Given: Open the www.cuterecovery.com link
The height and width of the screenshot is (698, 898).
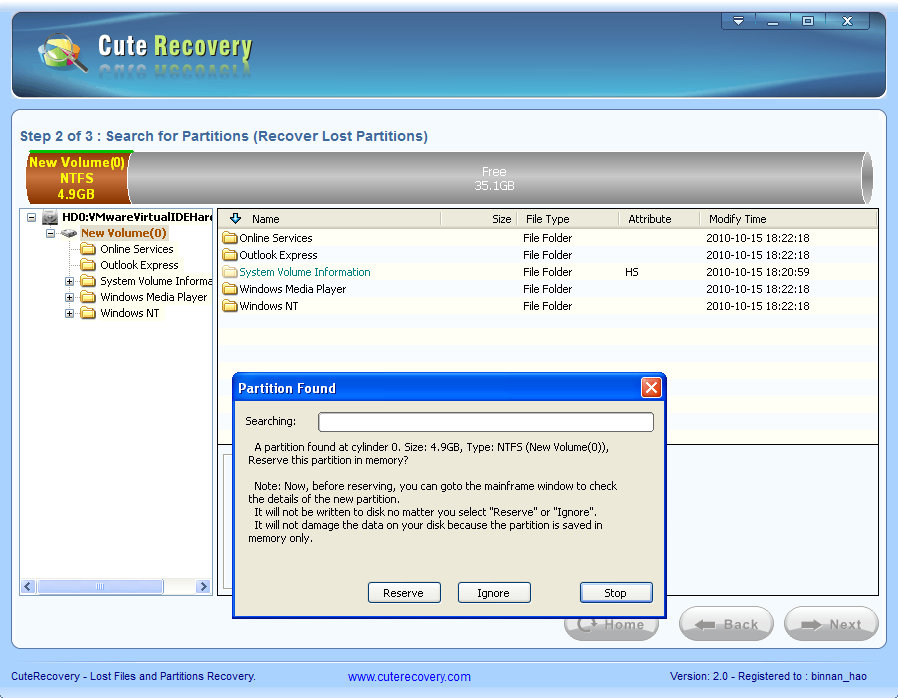Looking at the screenshot, I should coord(409,677).
